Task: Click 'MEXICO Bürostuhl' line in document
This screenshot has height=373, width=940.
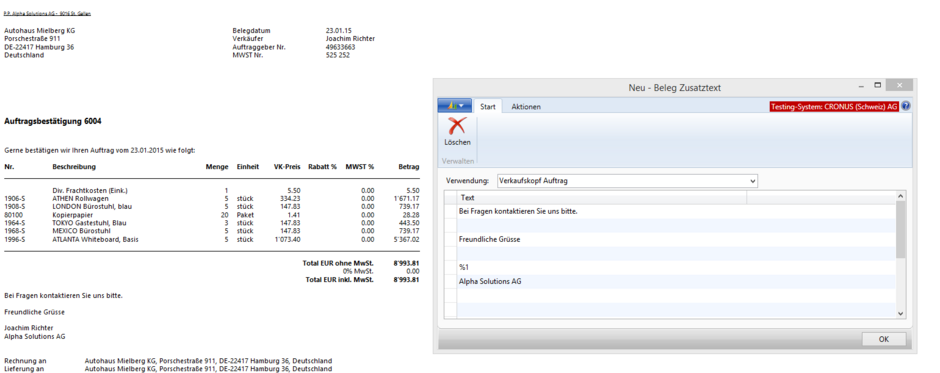Action: coord(81,230)
